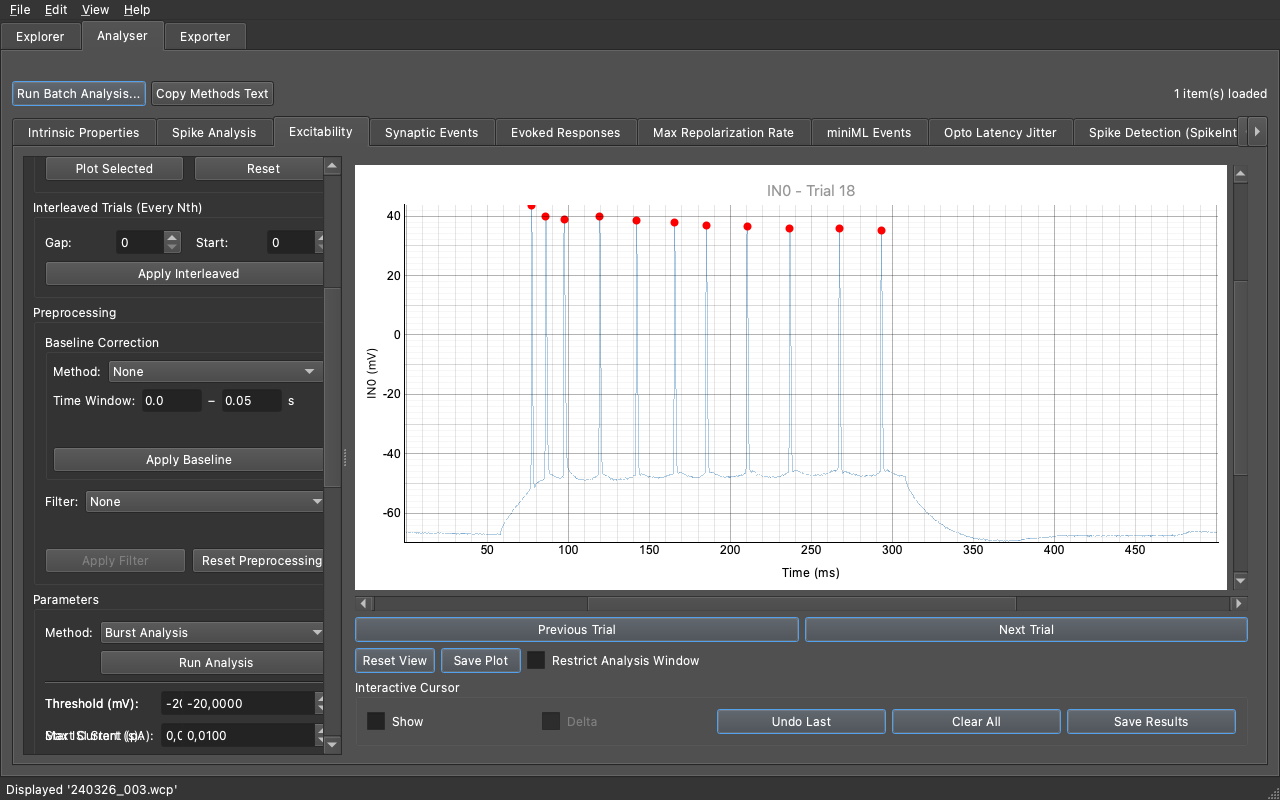
Task: Click the Apply Baseline button
Action: coord(189,460)
